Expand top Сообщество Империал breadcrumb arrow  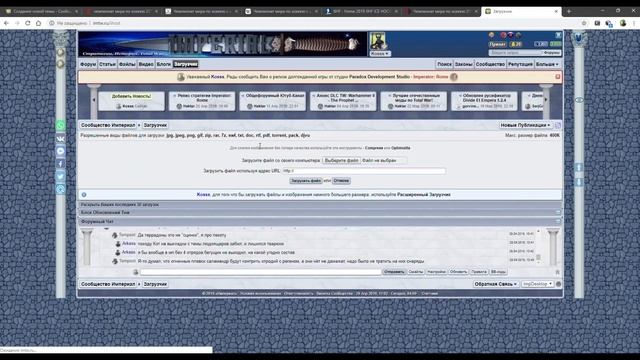[139, 125]
